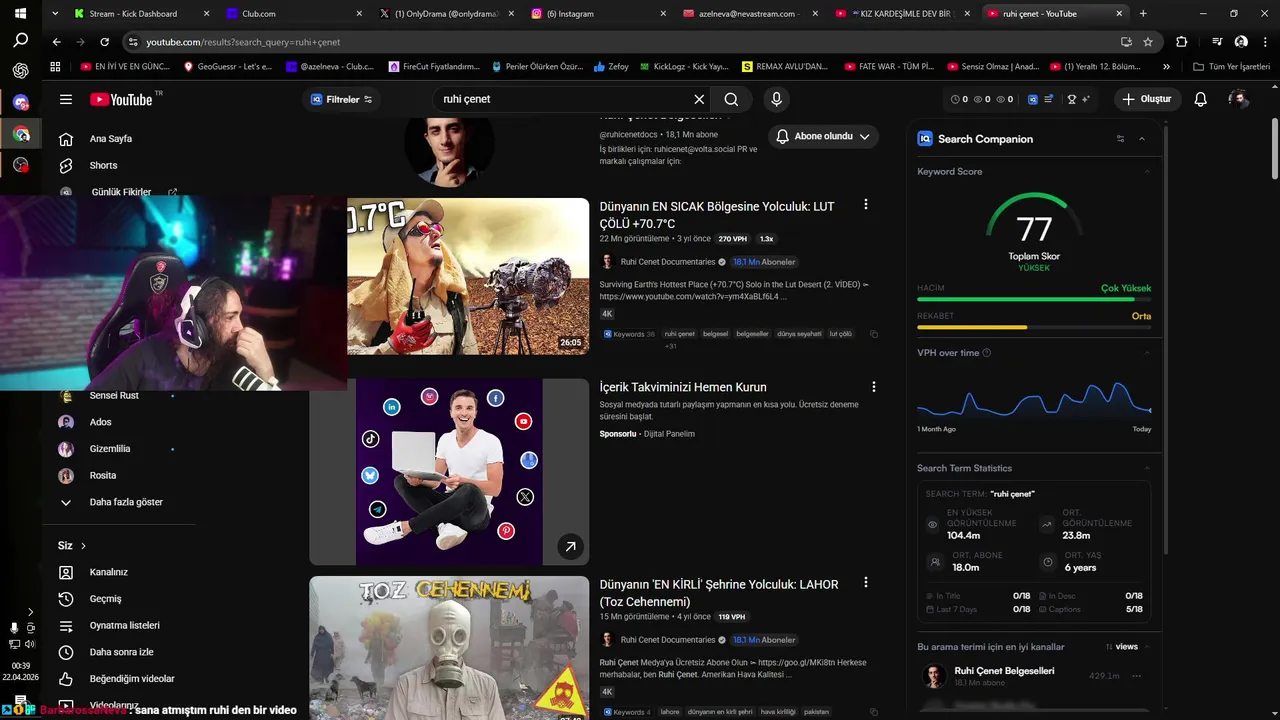Open Geçmiş history in sidebar
This screenshot has width=1280, height=720.
point(105,599)
